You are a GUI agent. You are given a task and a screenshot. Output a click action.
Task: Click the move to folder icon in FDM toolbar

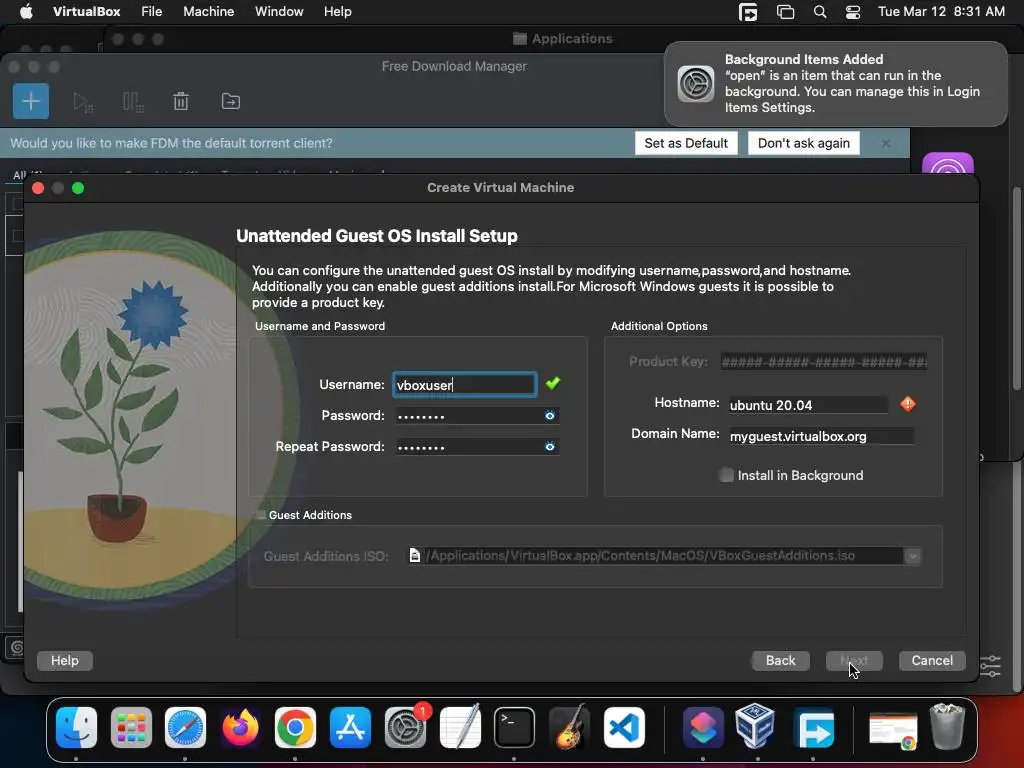(x=231, y=101)
